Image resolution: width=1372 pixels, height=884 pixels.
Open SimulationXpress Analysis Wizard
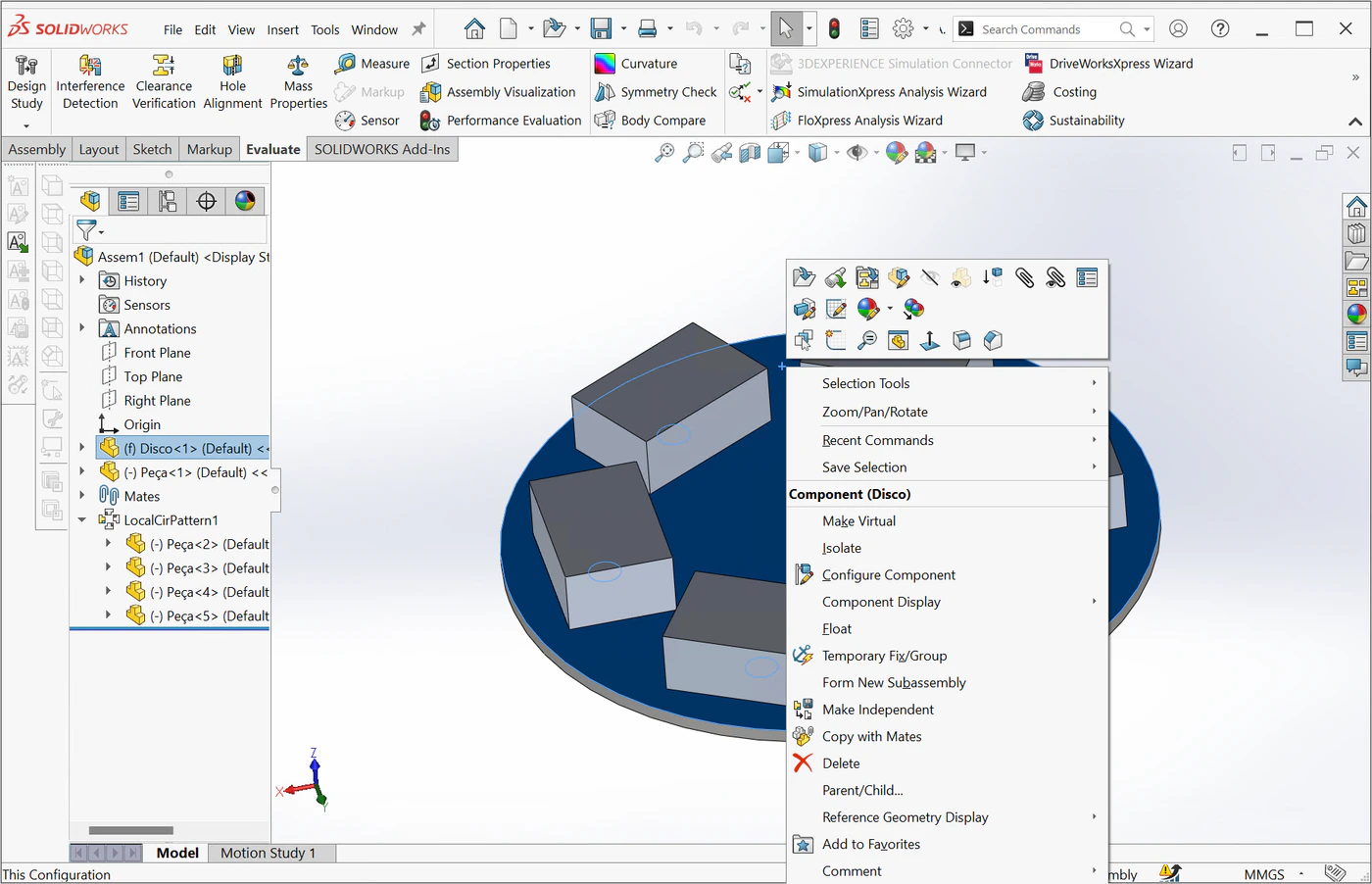879,92
